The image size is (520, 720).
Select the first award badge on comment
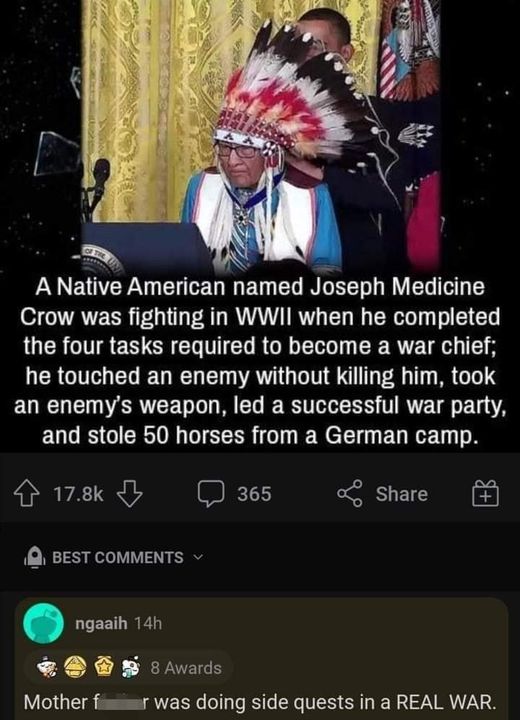(47, 668)
